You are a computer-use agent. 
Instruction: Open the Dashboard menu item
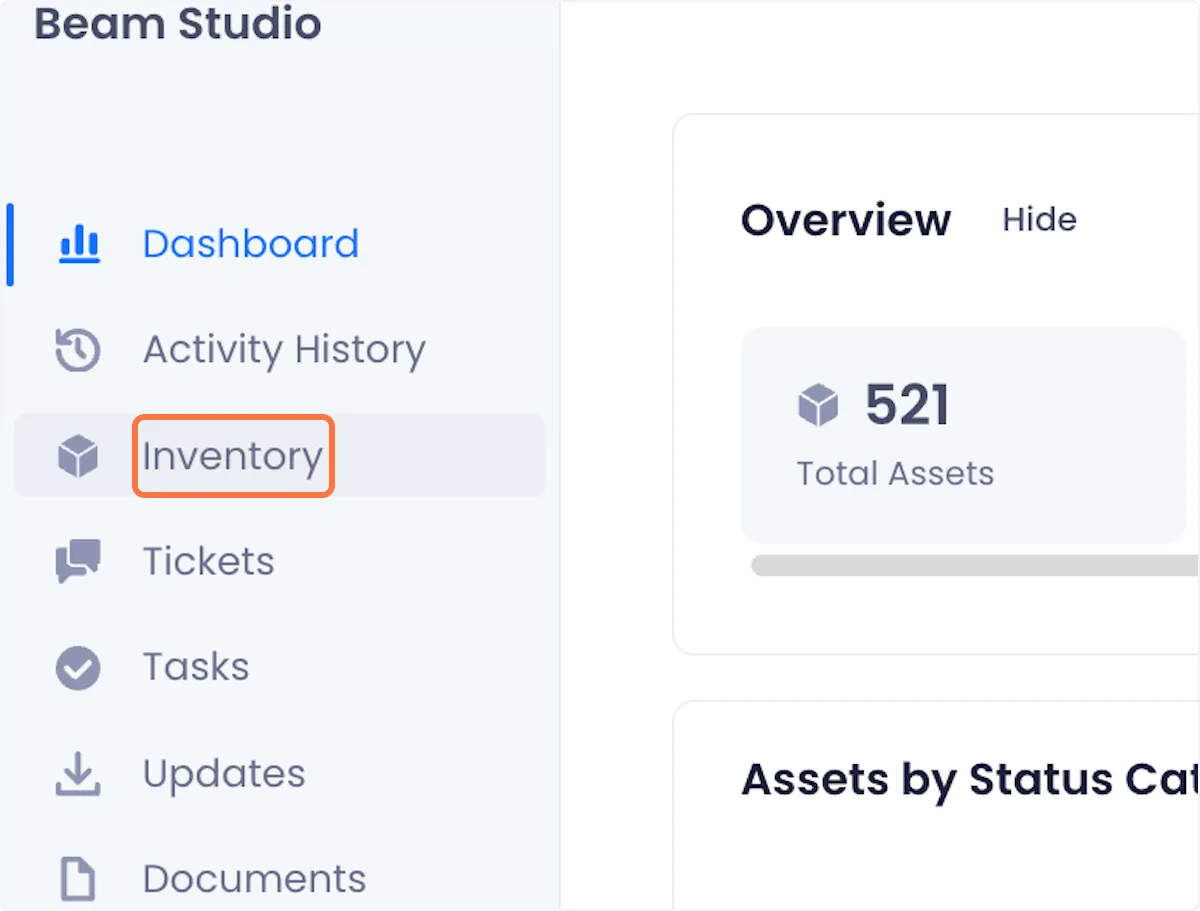(250, 244)
